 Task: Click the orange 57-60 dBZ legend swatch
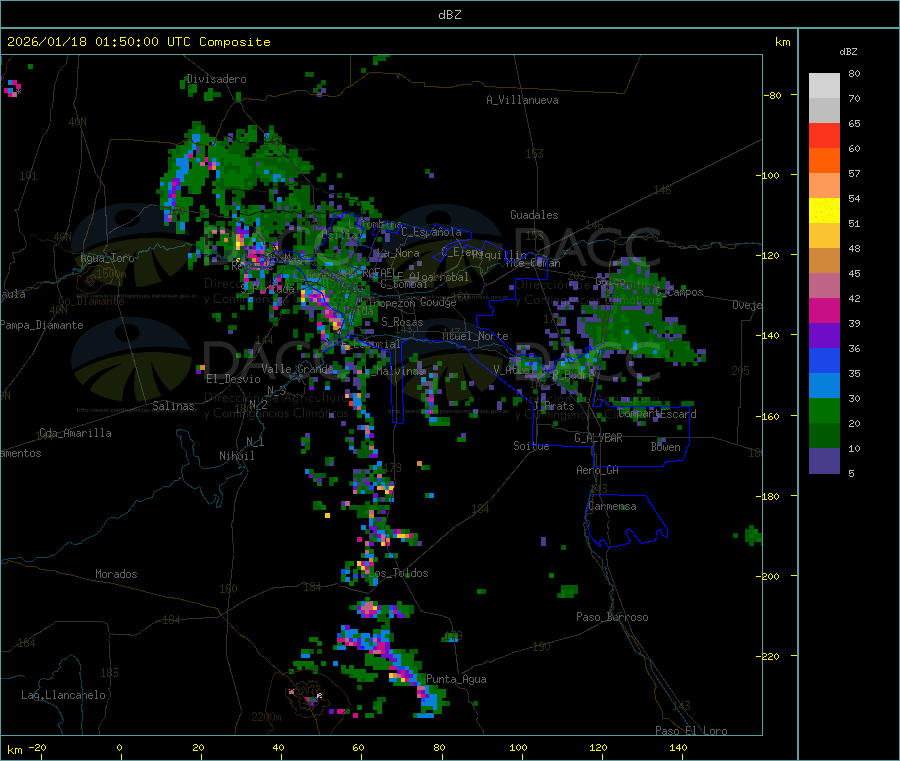824,161
